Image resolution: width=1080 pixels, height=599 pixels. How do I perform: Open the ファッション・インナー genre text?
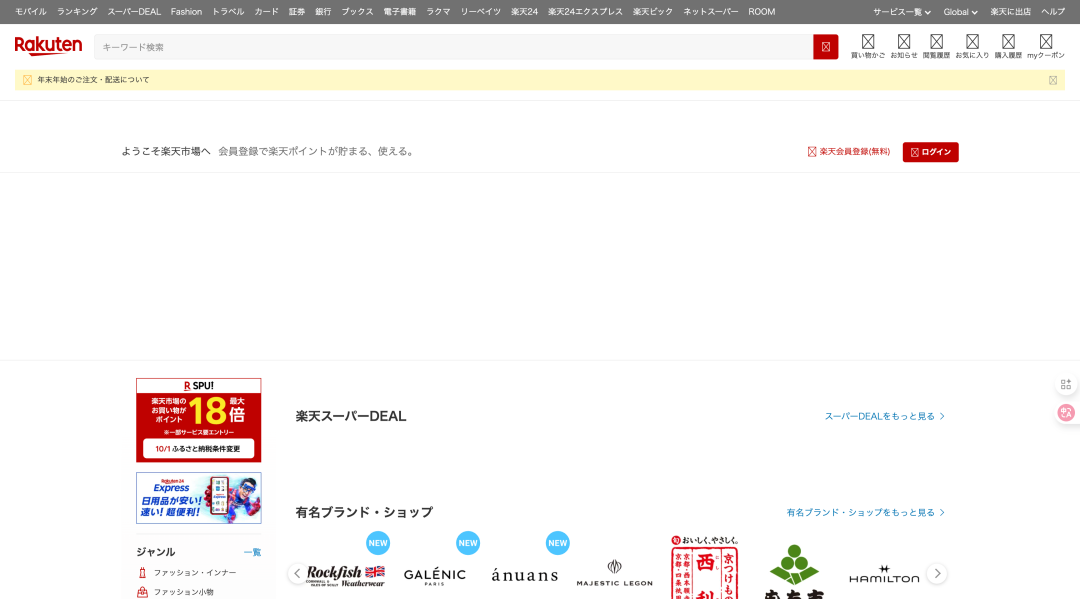tap(195, 573)
